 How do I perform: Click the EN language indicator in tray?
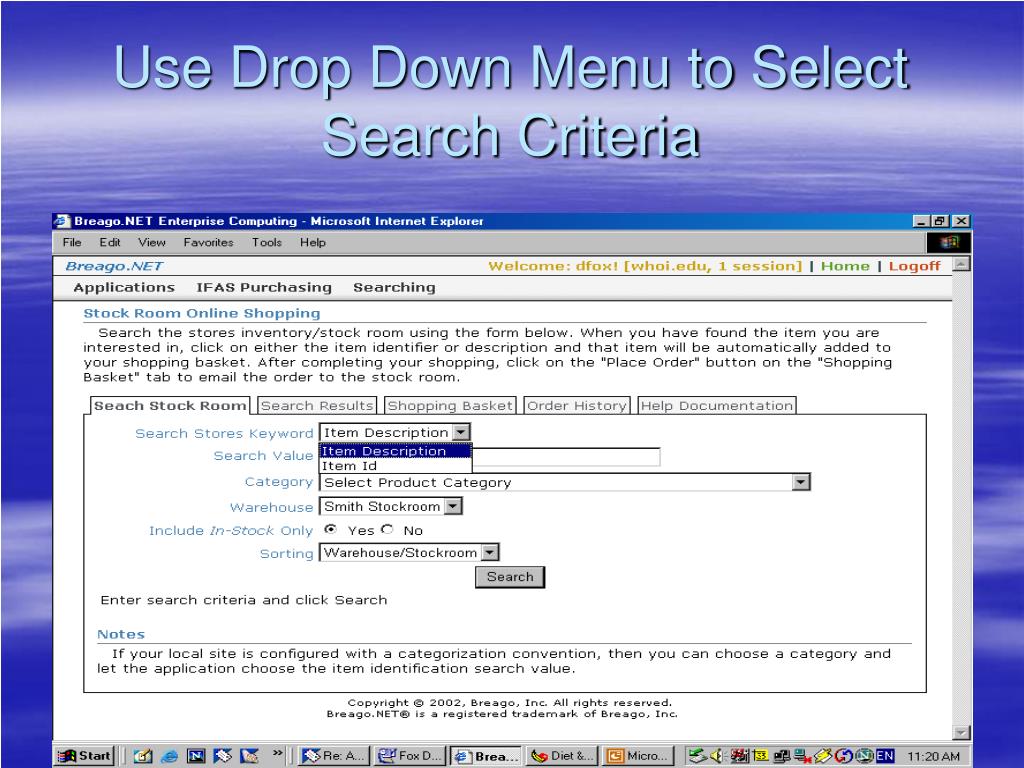884,756
